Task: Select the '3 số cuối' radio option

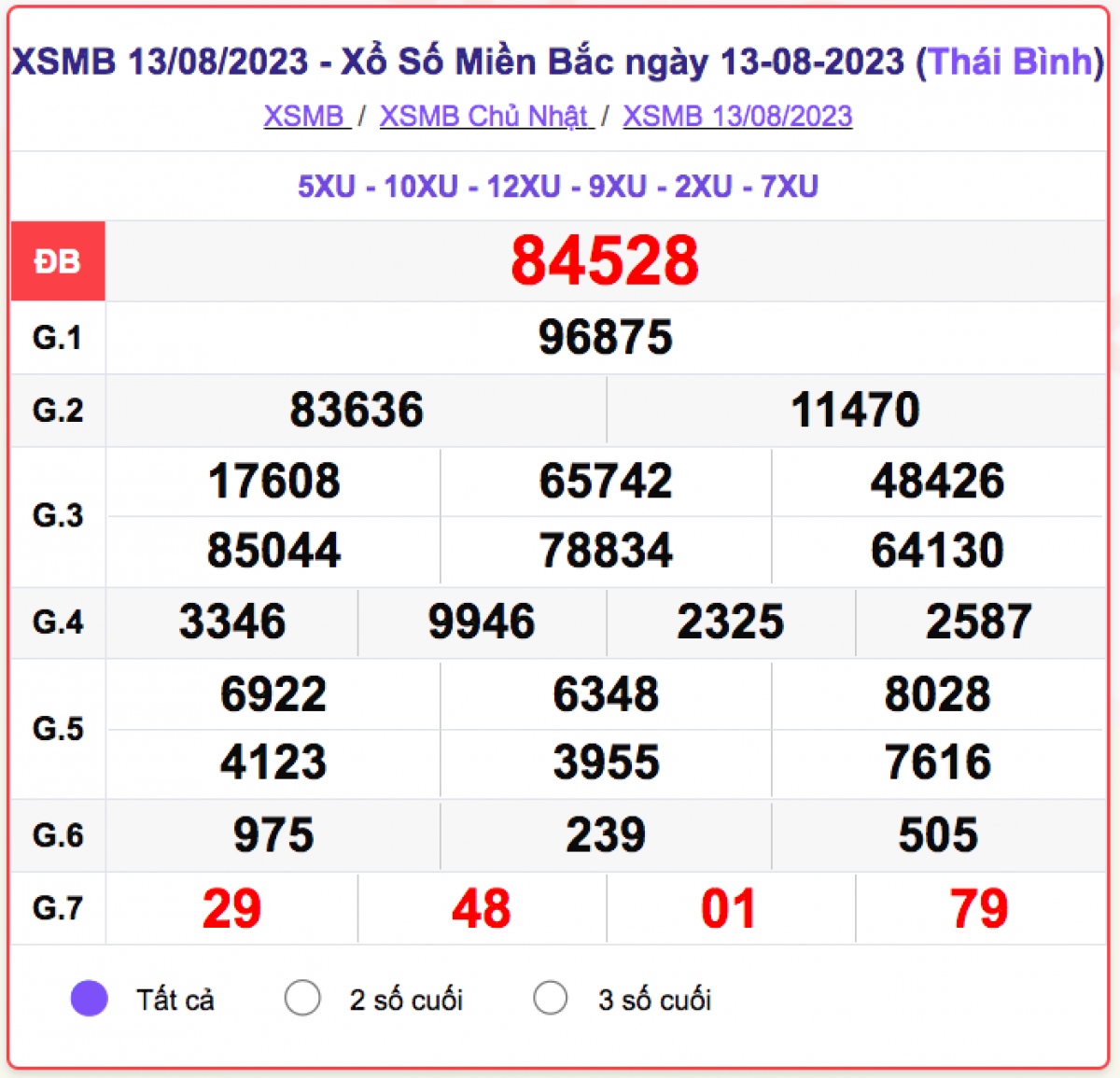Action: [551, 998]
